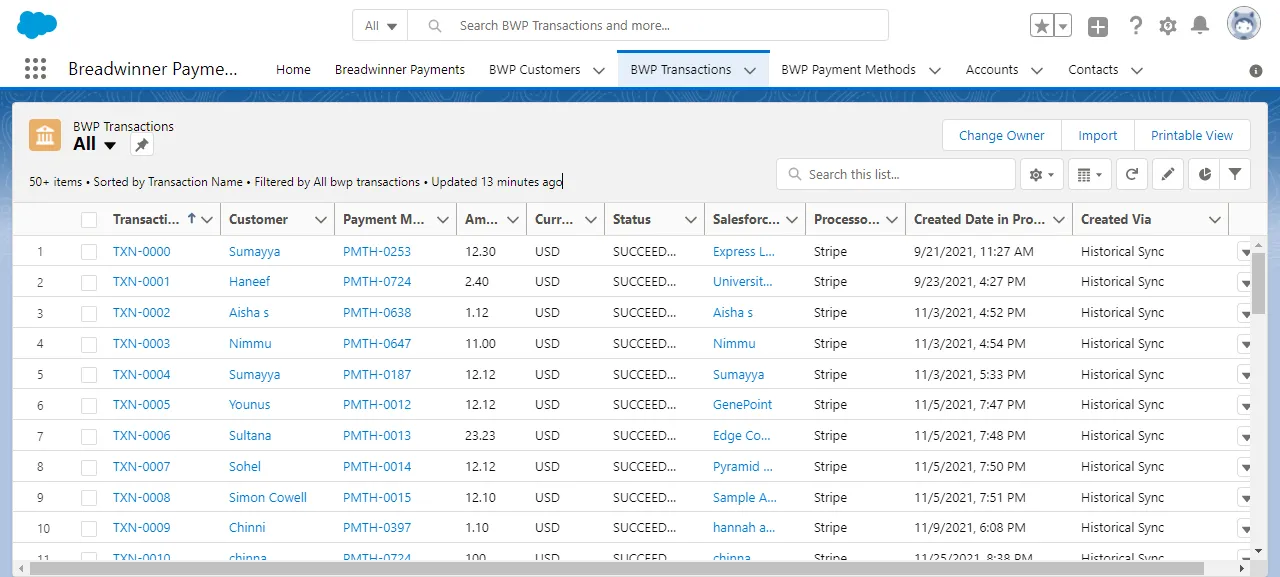1280x577 pixels.
Task: Select the TXN-0005 row checkbox
Action: point(89,405)
